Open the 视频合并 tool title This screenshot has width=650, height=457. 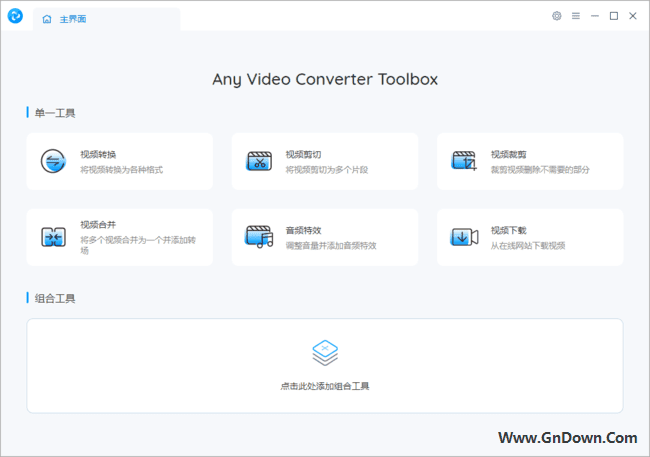click(x=98, y=225)
